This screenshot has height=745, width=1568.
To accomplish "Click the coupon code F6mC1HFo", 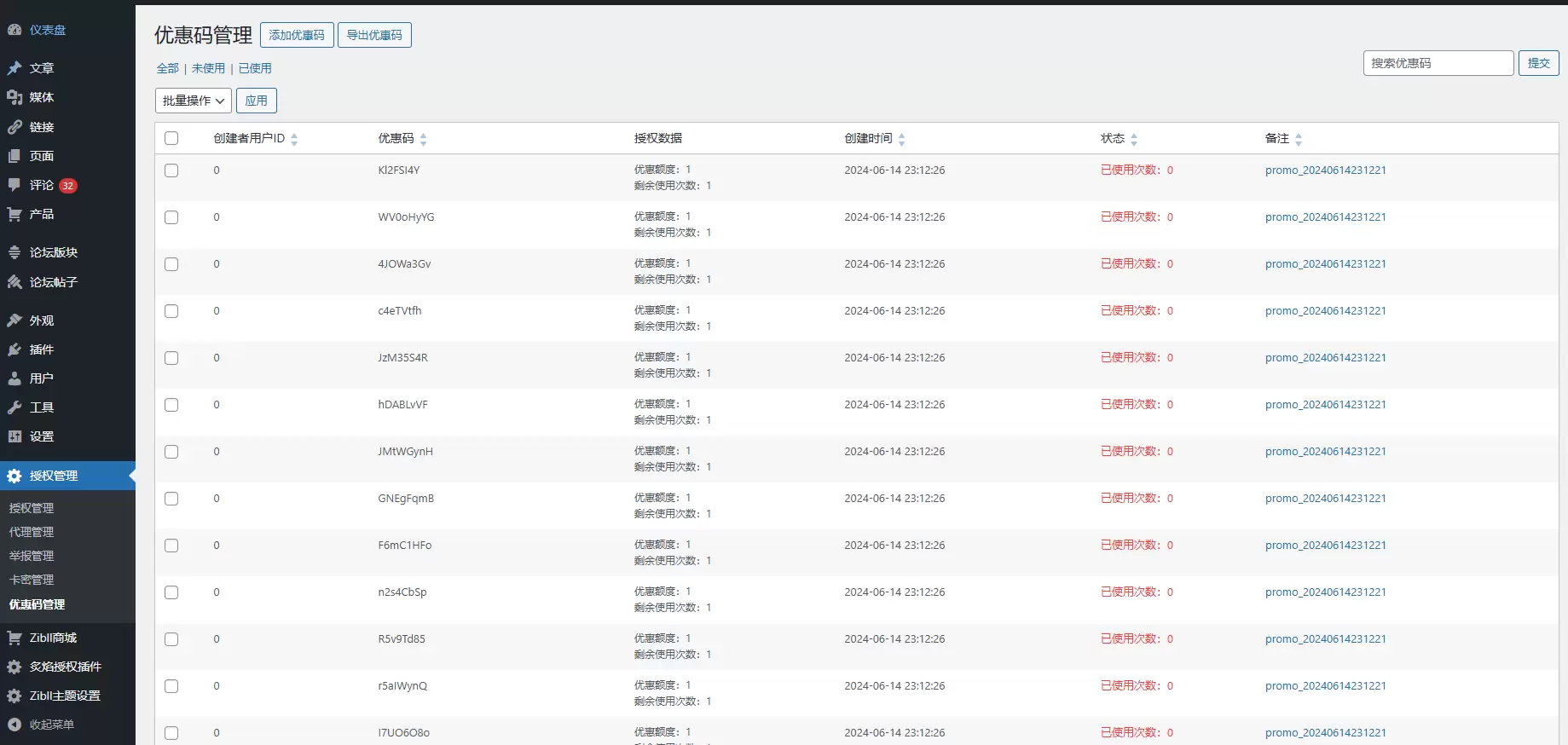I will [405, 546].
